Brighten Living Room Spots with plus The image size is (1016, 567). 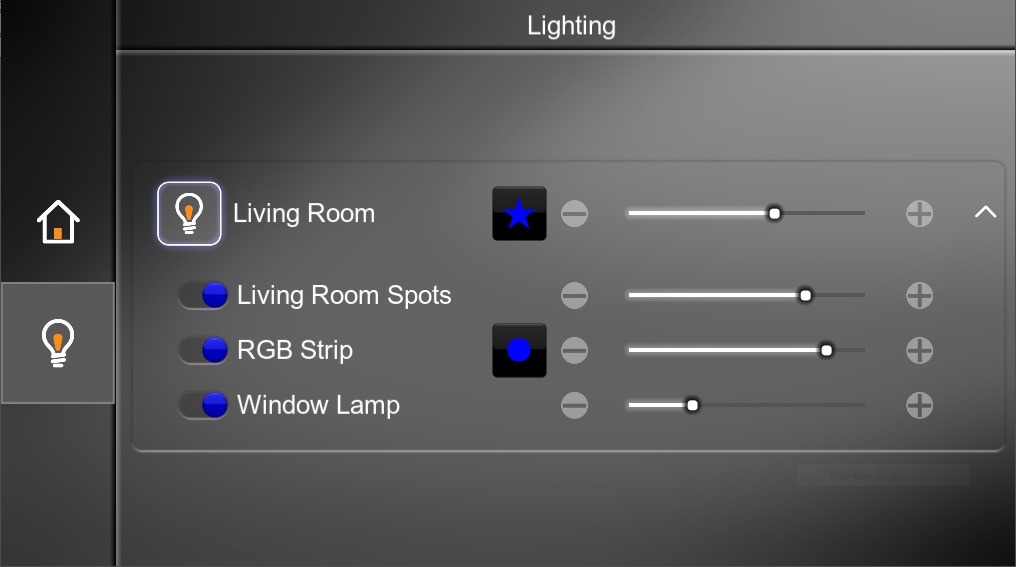(x=919, y=295)
